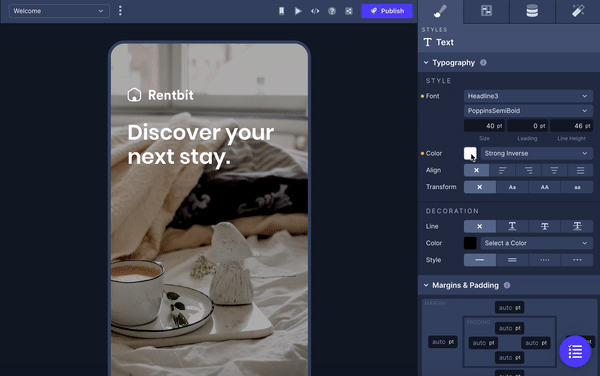Select strikethrough decoration line
This screenshot has height=376, width=600.
[x=545, y=226]
